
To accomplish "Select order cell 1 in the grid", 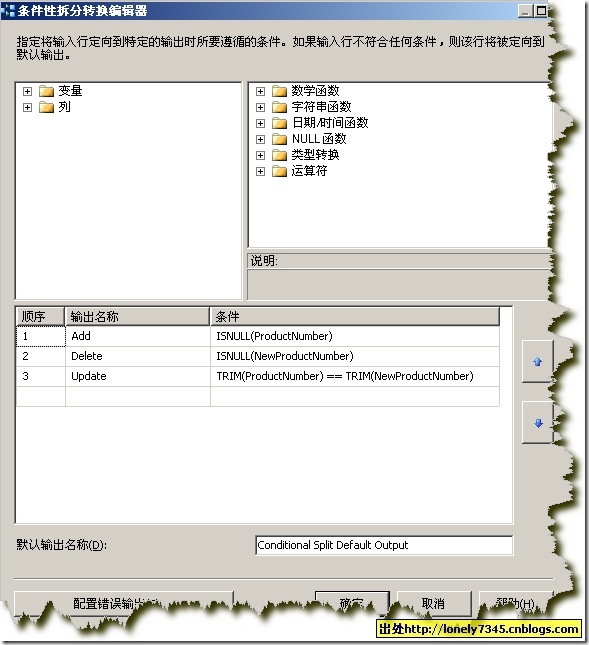I will point(40,336).
